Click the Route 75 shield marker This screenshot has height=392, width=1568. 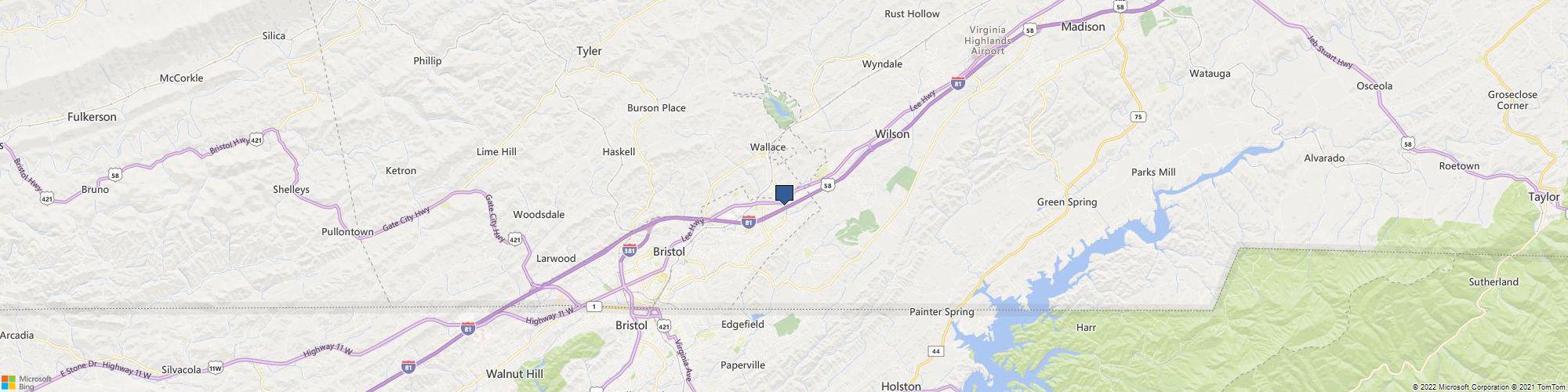pos(1138,116)
